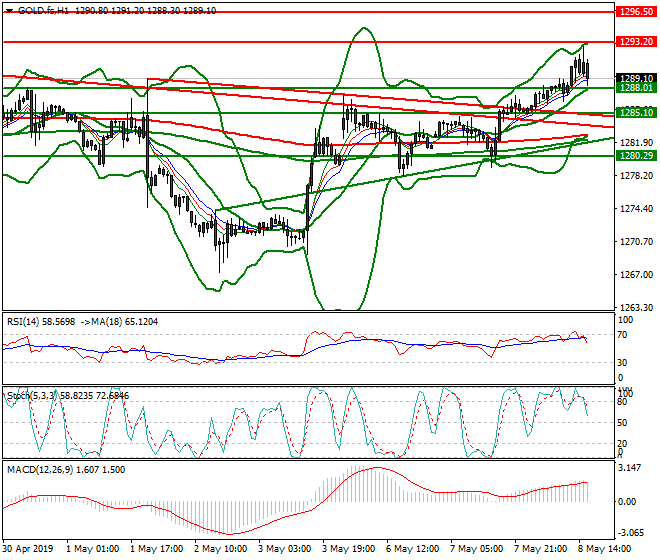This screenshot has width=660, height=560.
Task: Click the MACD 0.00 scale value
Action: point(627,501)
